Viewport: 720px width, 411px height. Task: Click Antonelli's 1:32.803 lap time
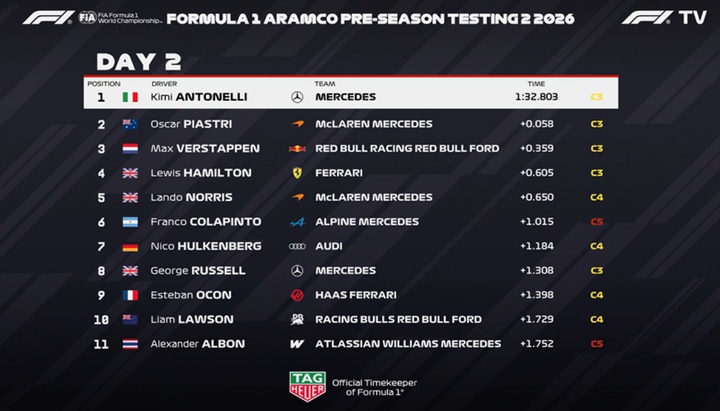pos(538,98)
